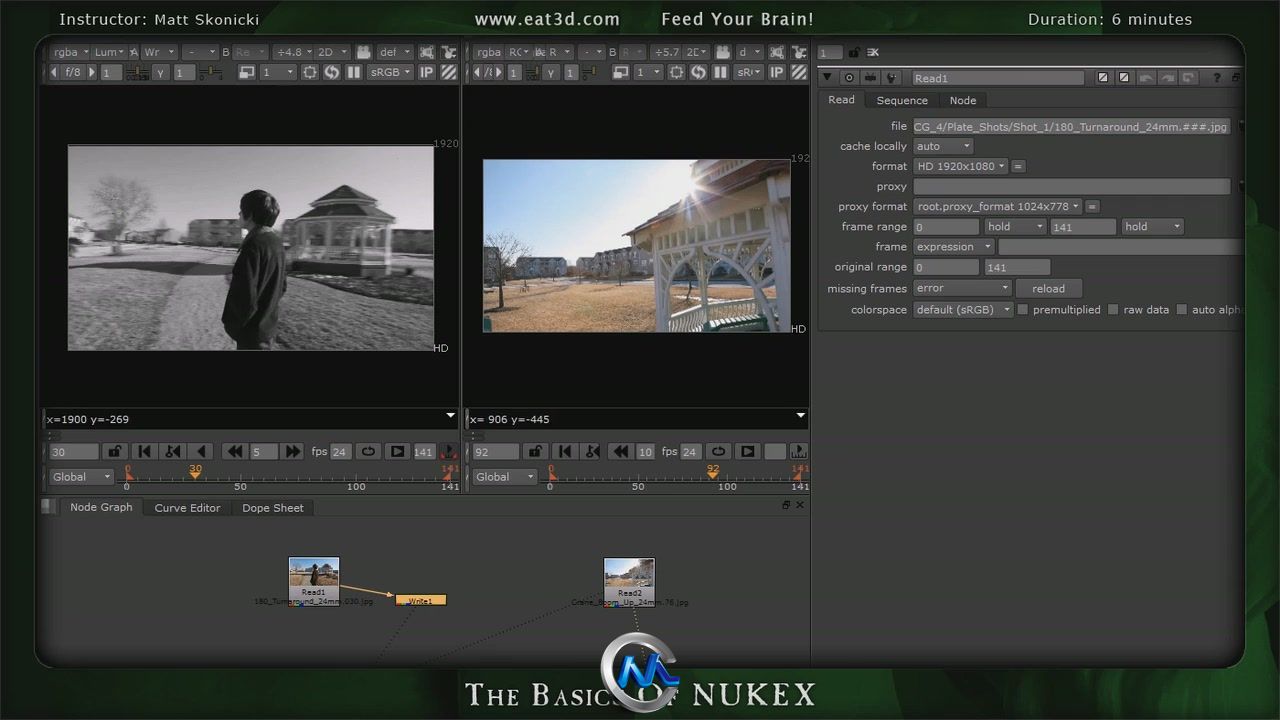Enable the premultiplied checkbox
The image size is (1280, 720).
[1023, 310]
